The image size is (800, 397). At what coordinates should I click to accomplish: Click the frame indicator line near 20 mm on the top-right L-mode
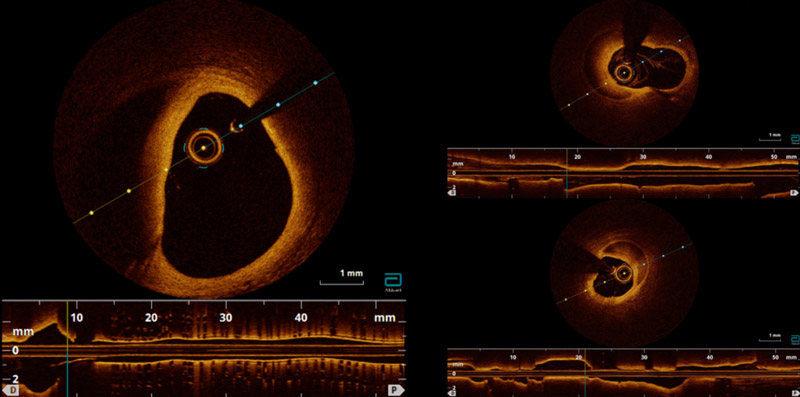click(567, 173)
